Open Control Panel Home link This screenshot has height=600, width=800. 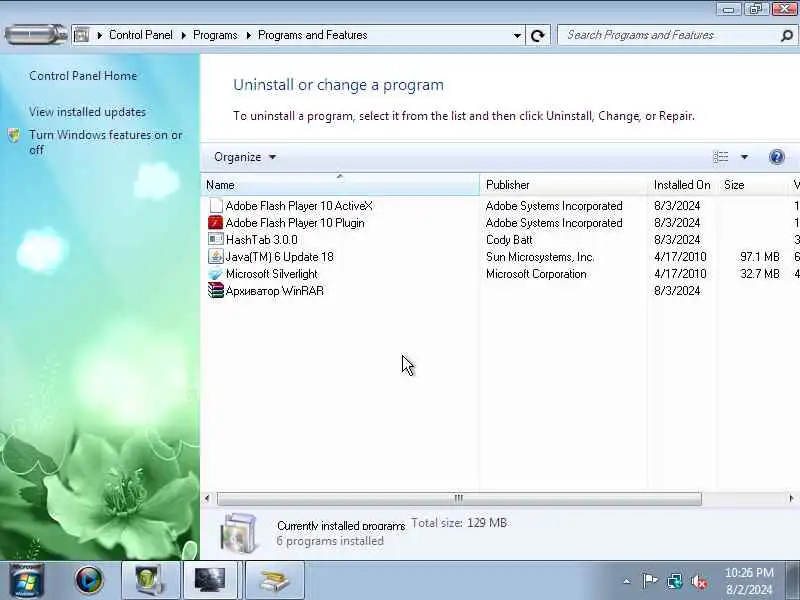coord(83,76)
